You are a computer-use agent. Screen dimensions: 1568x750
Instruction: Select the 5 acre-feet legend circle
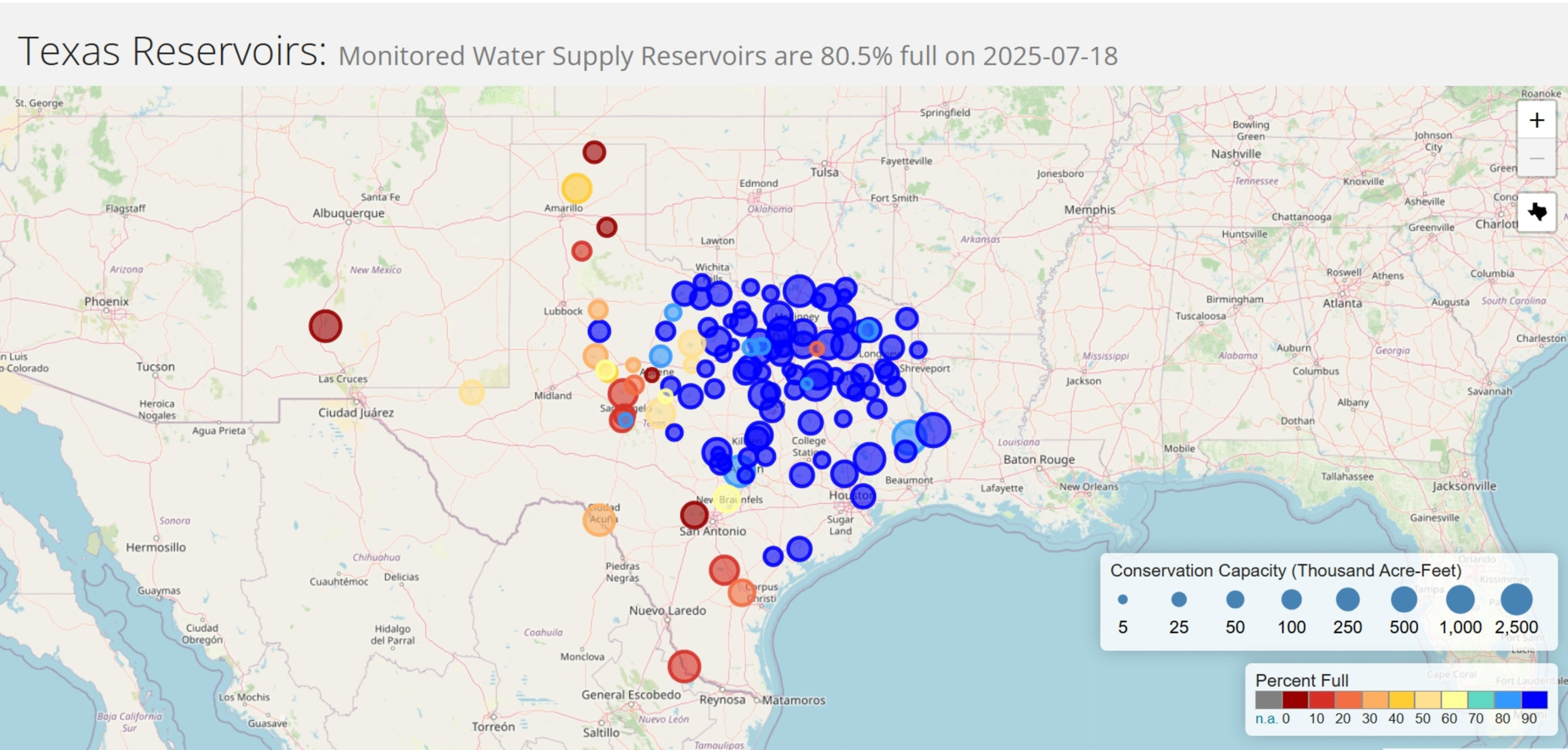(1122, 601)
